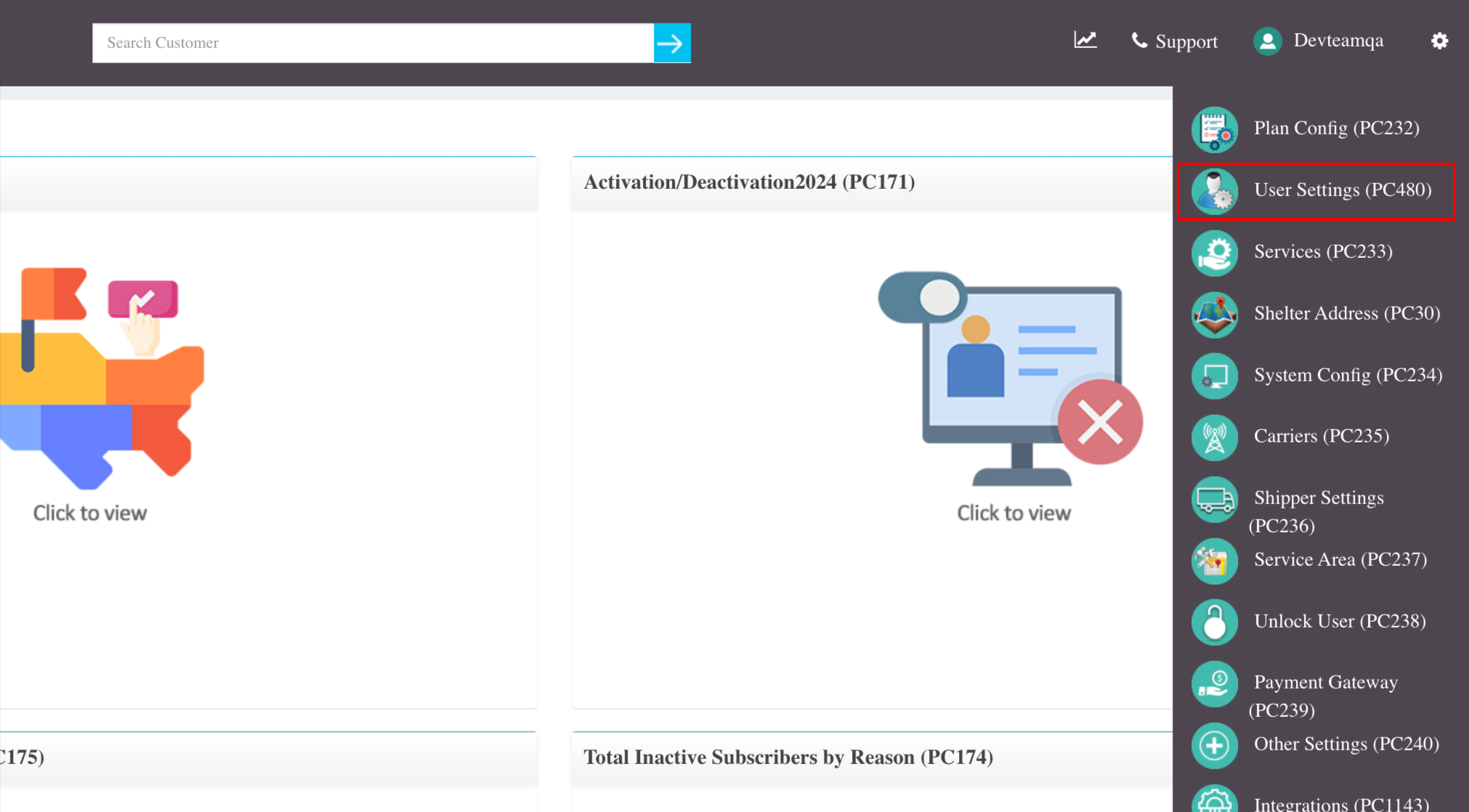The image size is (1469, 812).
Task: Submit search with the arrow button
Action: click(672, 43)
